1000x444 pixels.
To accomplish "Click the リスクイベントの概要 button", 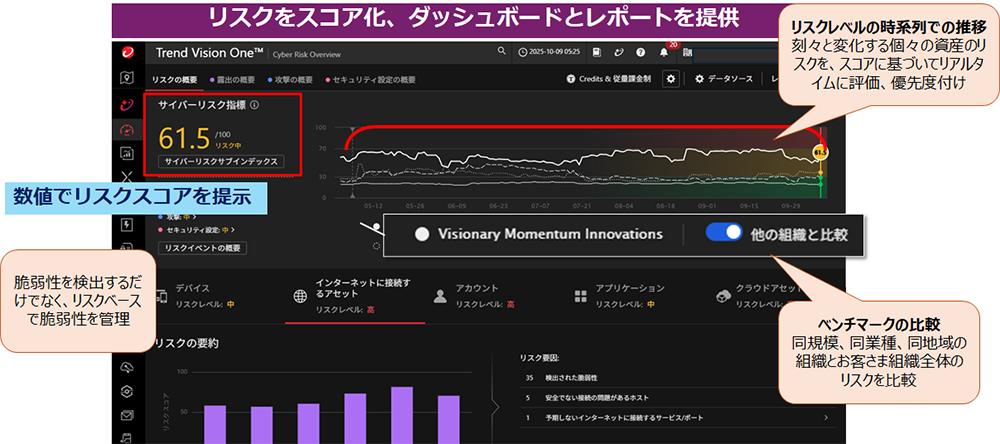I will [202, 248].
